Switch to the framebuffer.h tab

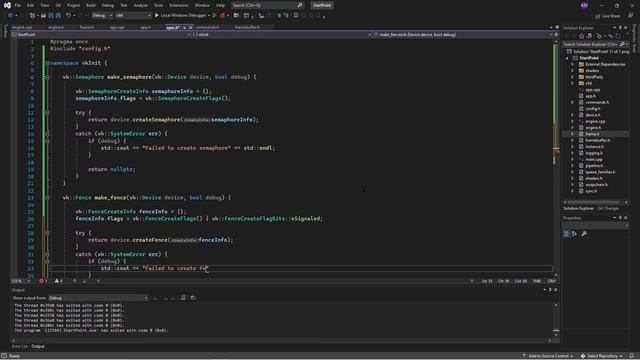click(x=247, y=27)
